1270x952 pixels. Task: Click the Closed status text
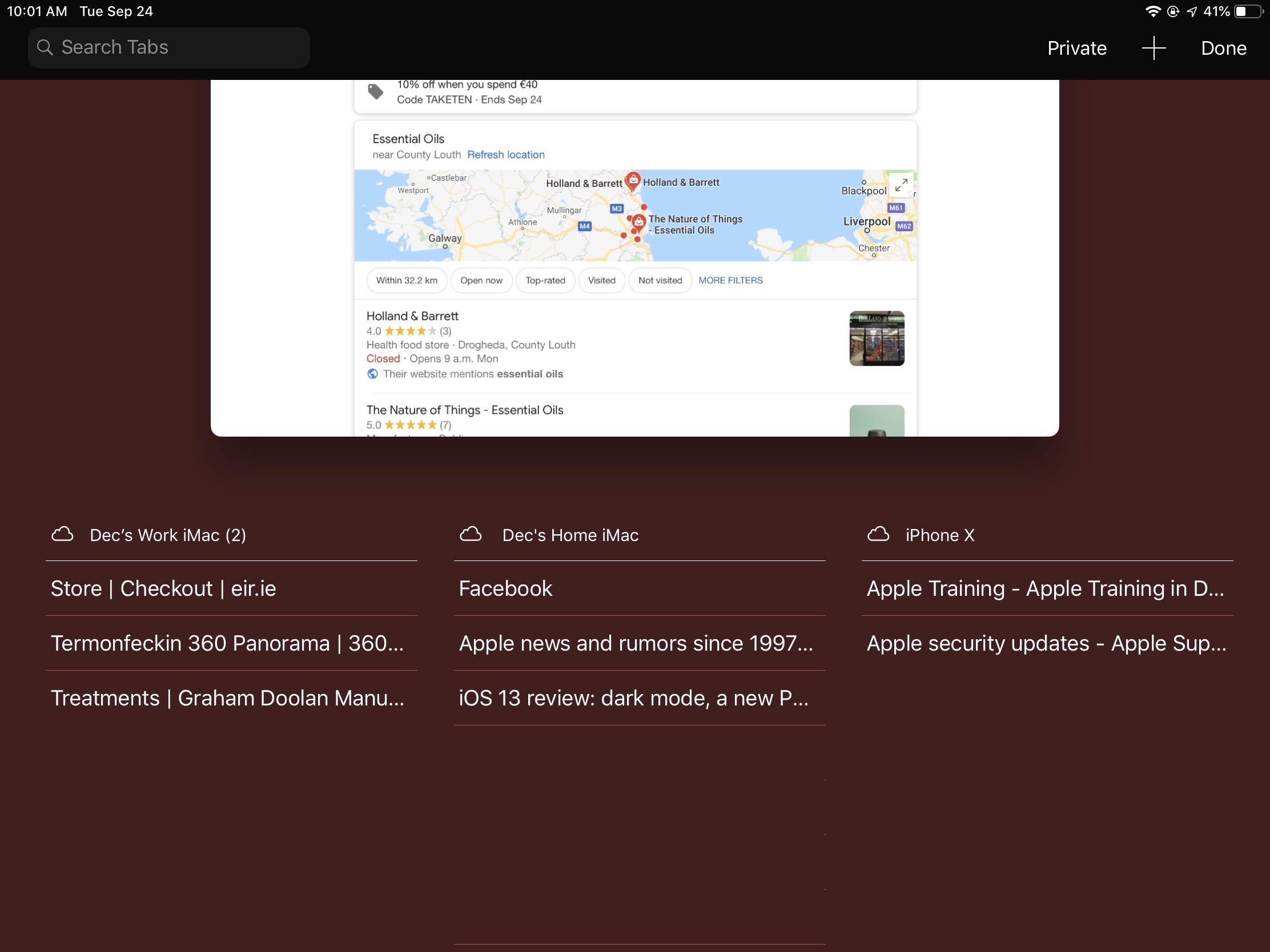tap(383, 359)
